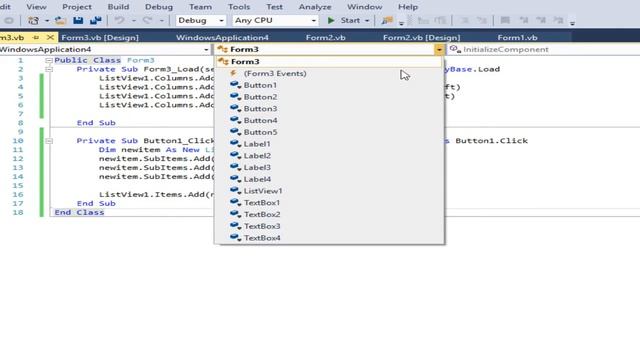Open the Build menu
The image size is (640, 360).
(x=118, y=7)
